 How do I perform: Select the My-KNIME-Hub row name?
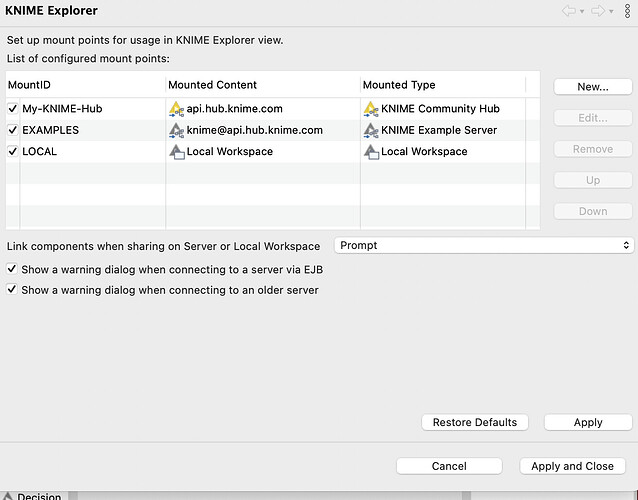62,109
